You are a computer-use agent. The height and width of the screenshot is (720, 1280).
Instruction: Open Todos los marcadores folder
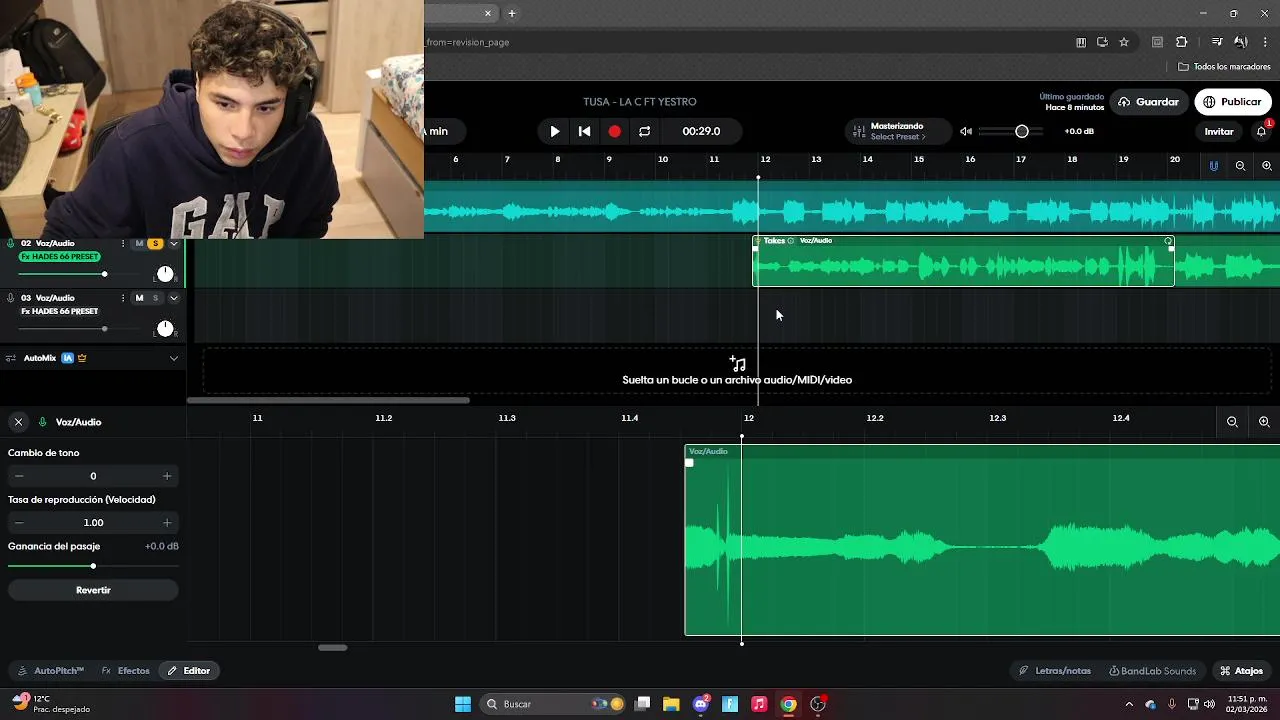click(x=1224, y=67)
